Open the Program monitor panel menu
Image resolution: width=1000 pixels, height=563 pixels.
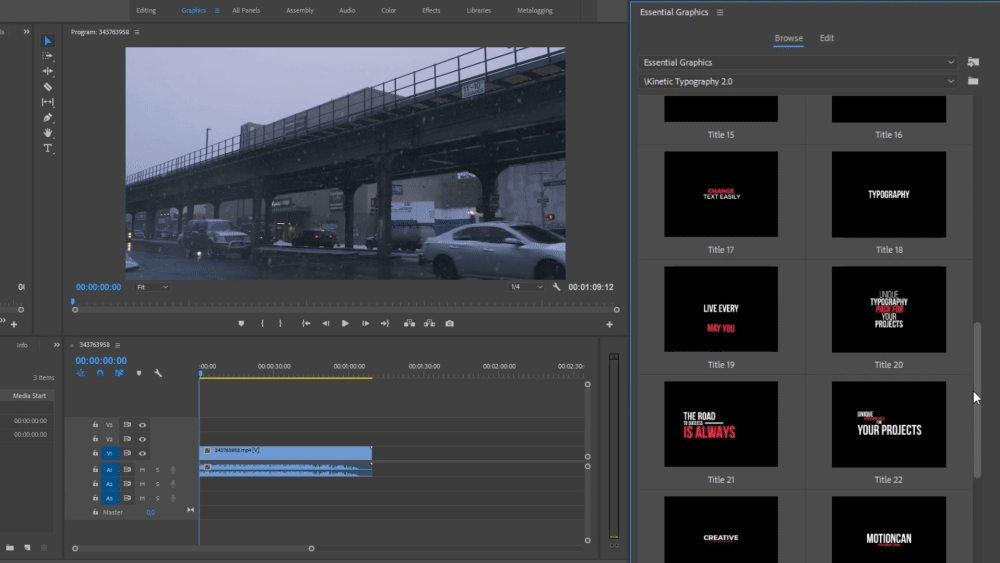[137, 32]
